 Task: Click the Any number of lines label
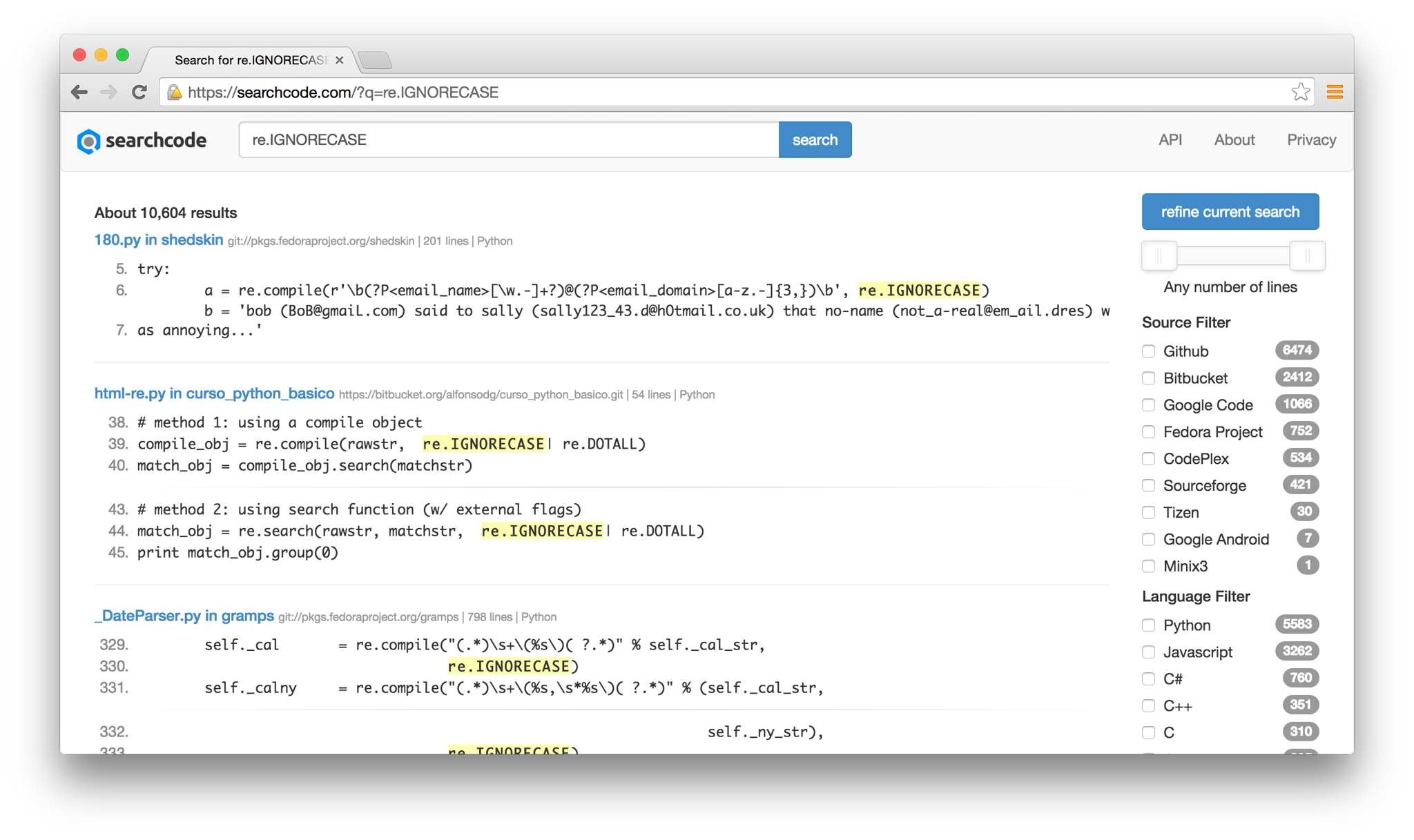pos(1230,287)
